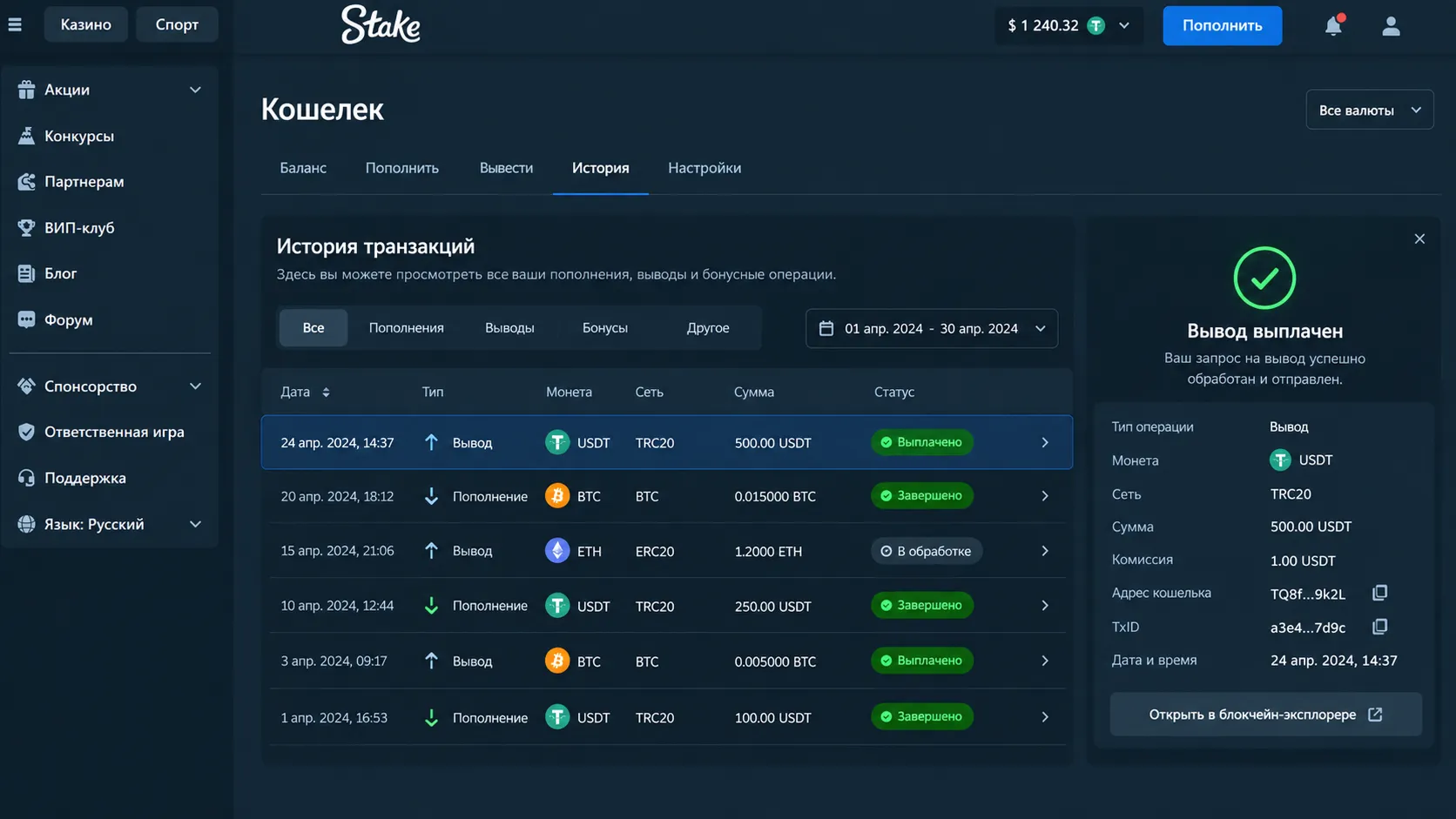This screenshot has width=1456, height=819.
Task: Click the ВИП-клуб trophy icon
Action: (26, 227)
